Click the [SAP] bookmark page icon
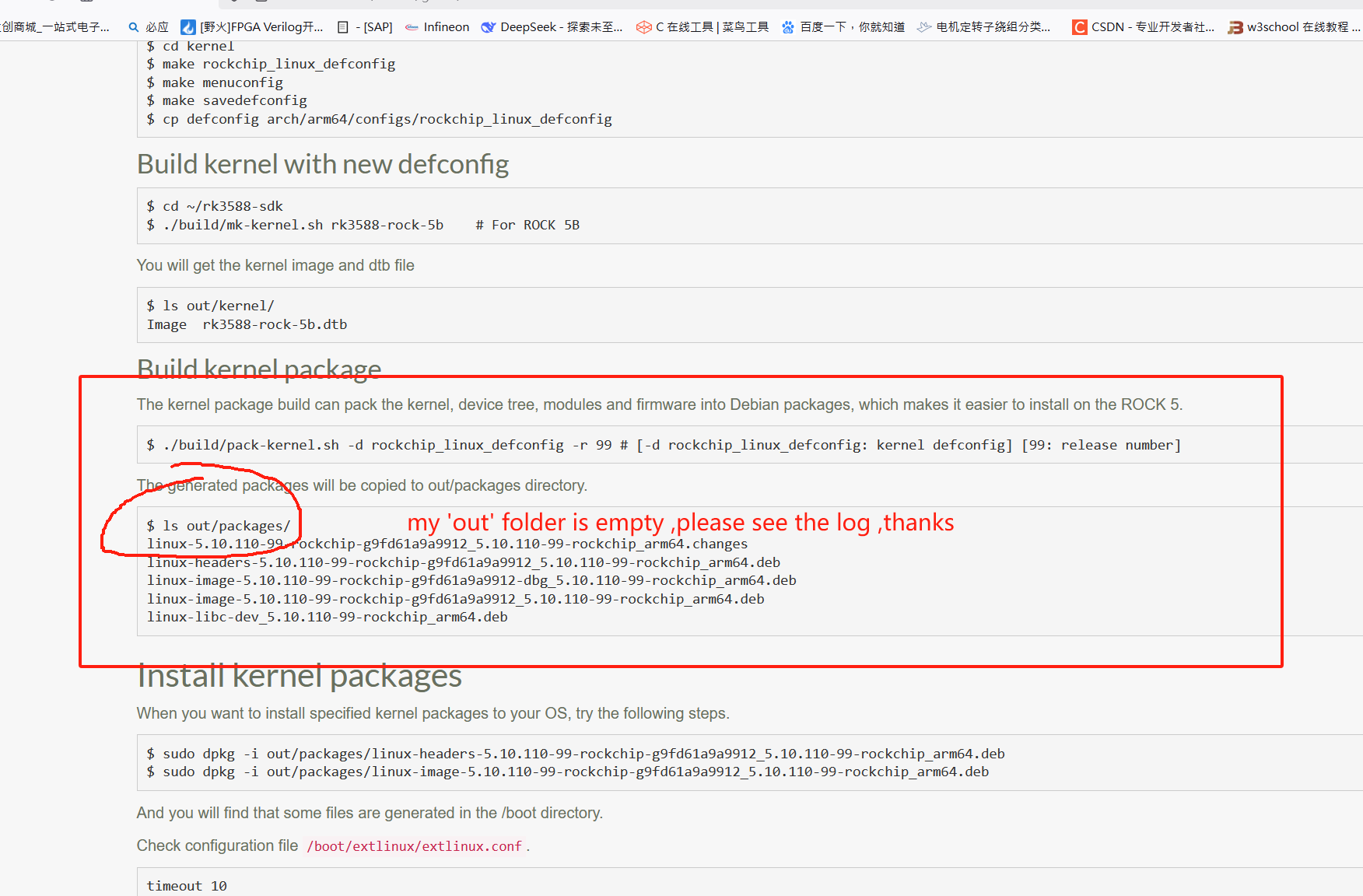This screenshot has width=1363, height=896. (x=343, y=27)
